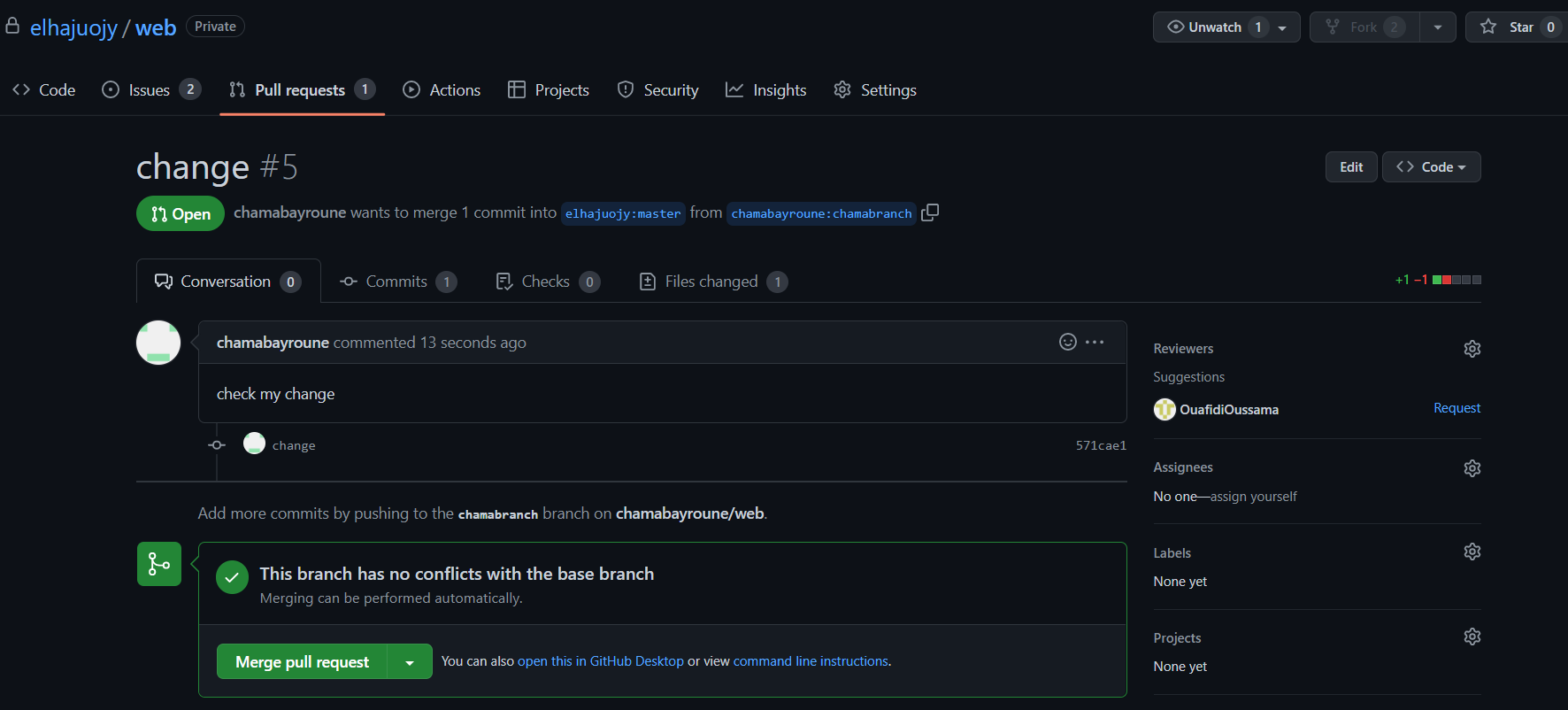Open this in GitHub Desktop link
The image size is (1568, 710).
600,661
